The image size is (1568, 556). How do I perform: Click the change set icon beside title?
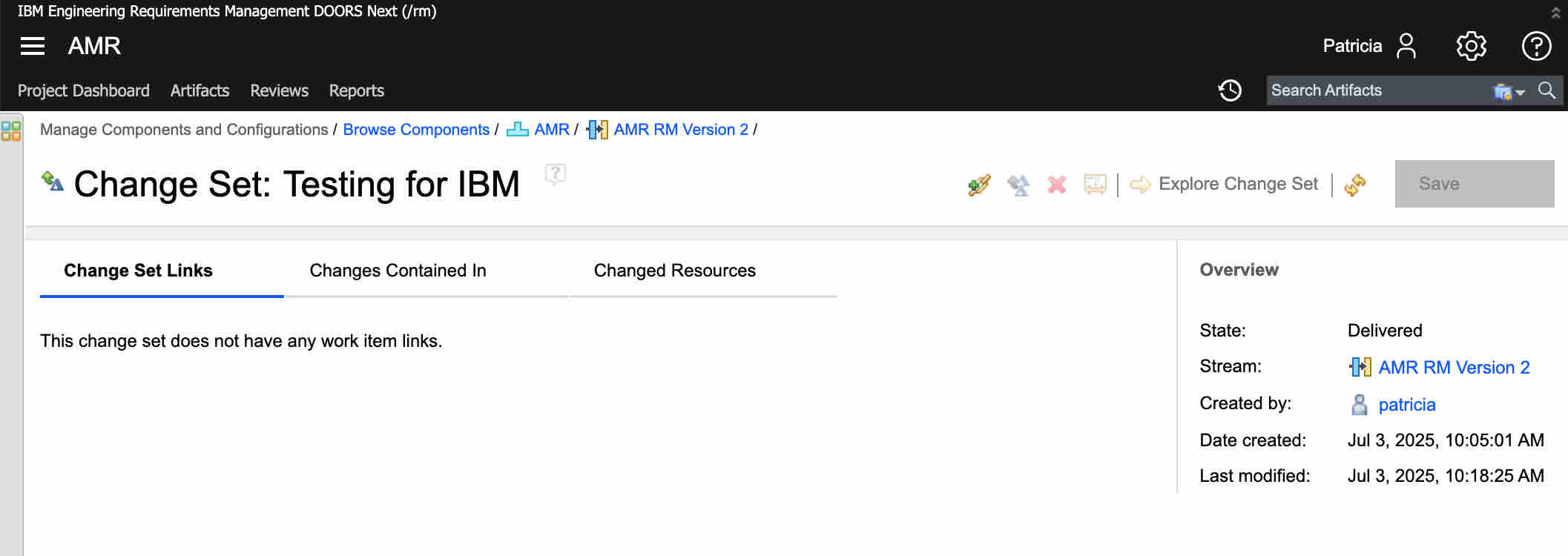point(53,181)
